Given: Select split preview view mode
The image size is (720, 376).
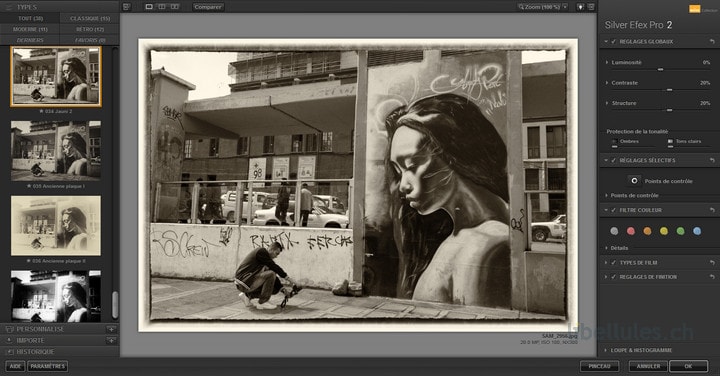Looking at the screenshot, I should coord(162,7).
